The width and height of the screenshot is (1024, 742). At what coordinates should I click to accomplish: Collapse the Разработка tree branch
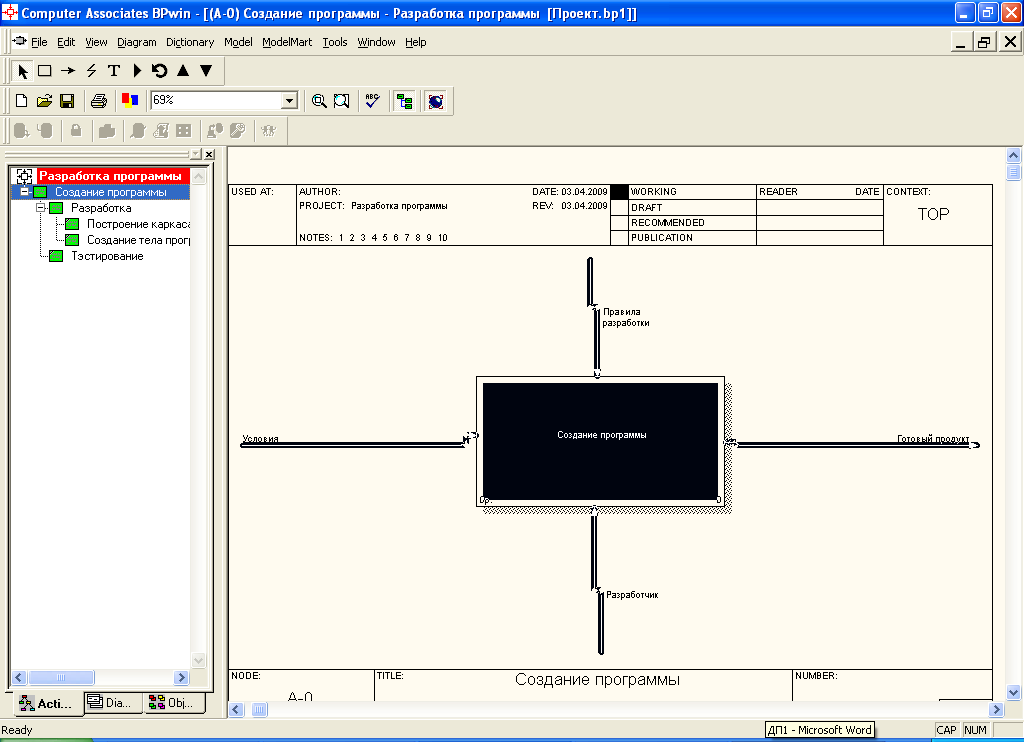click(40, 208)
